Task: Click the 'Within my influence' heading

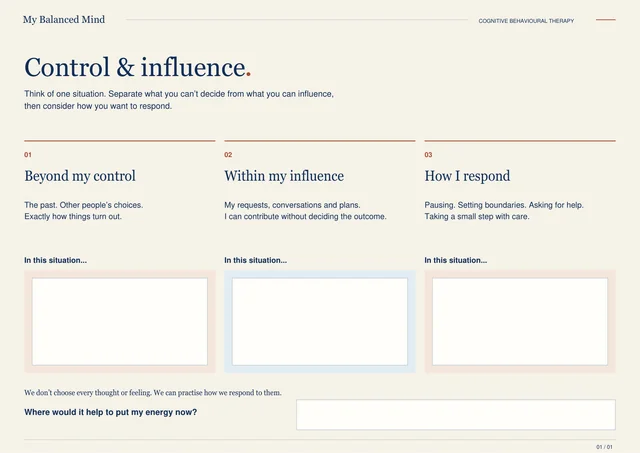Action: tap(284, 176)
